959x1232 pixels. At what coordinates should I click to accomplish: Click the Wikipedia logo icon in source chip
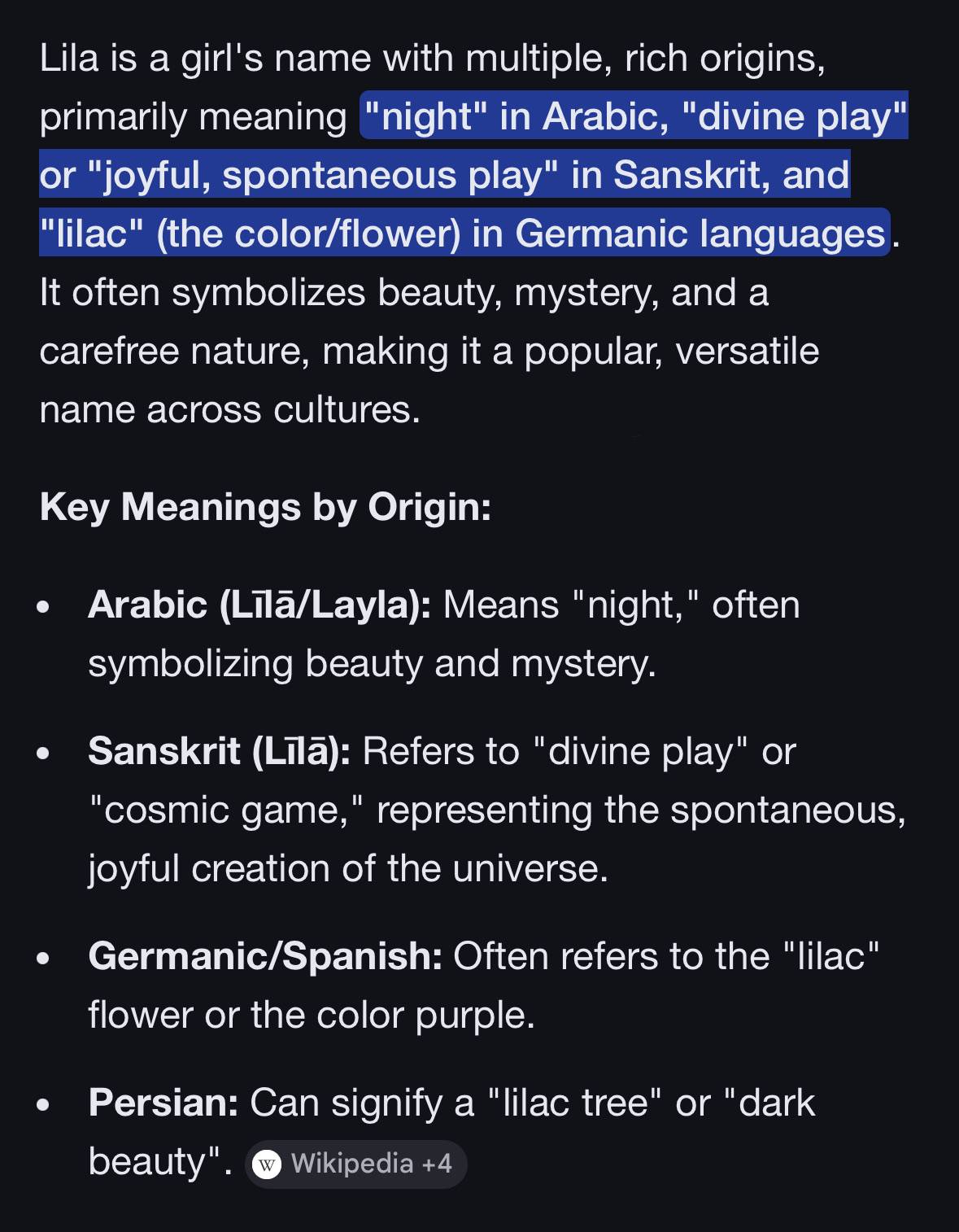(x=267, y=1164)
